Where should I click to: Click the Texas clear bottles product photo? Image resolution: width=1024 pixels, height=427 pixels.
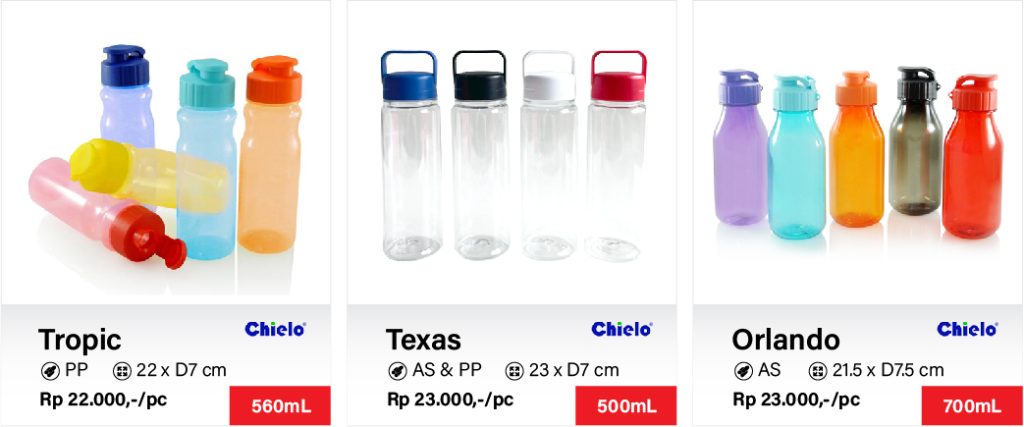pos(512,155)
